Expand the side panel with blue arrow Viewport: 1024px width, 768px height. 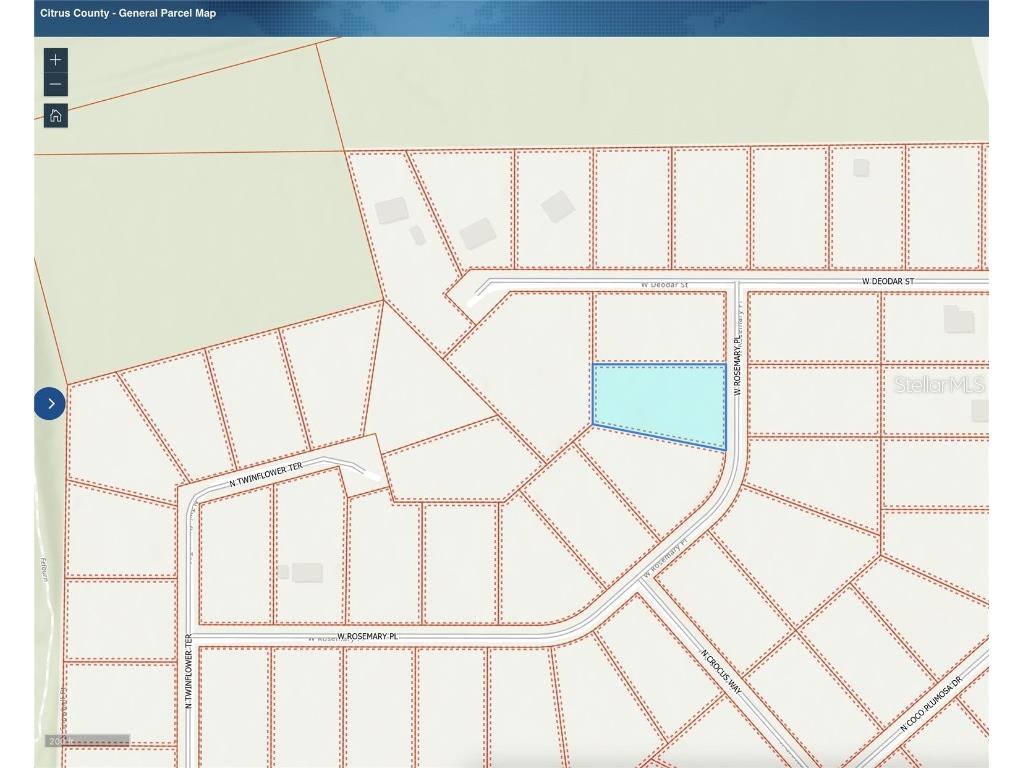(x=50, y=404)
